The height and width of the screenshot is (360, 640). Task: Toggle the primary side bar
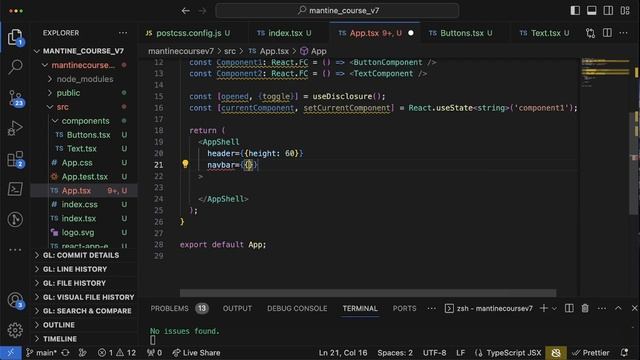tap(575, 11)
